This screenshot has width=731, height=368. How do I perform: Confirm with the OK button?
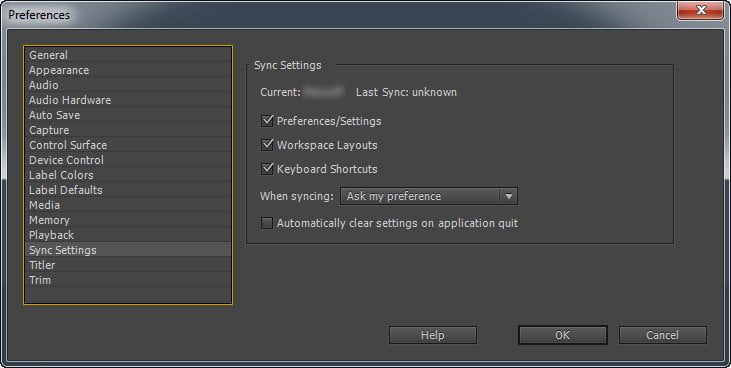(x=563, y=335)
